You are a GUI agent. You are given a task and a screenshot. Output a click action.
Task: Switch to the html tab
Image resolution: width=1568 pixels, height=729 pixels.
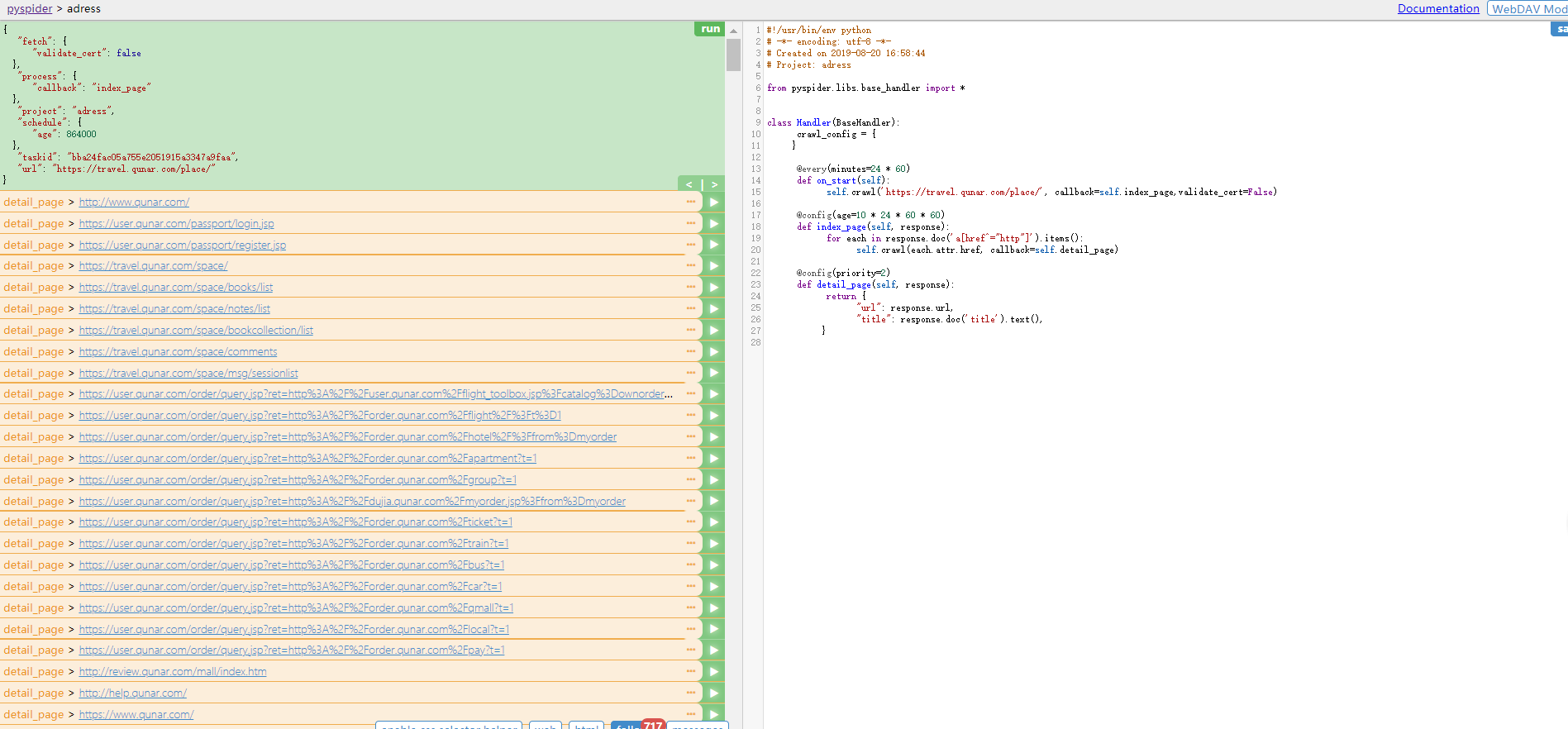pyautogui.click(x=586, y=726)
